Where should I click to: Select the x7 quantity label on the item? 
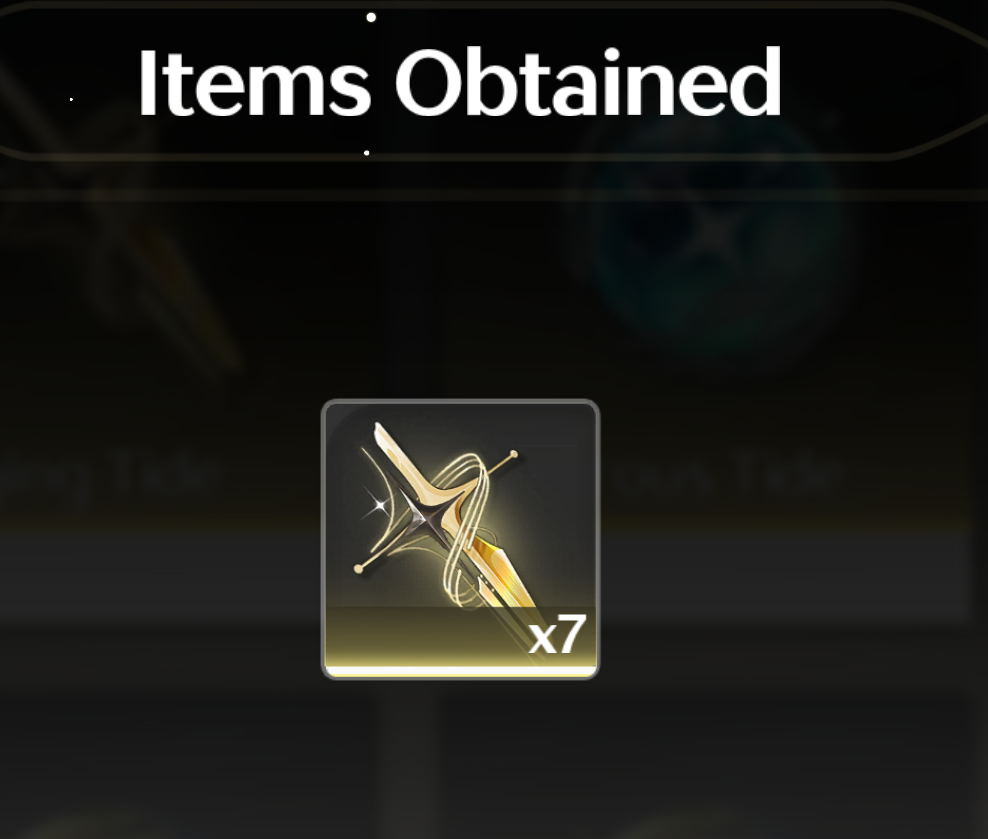tap(558, 635)
